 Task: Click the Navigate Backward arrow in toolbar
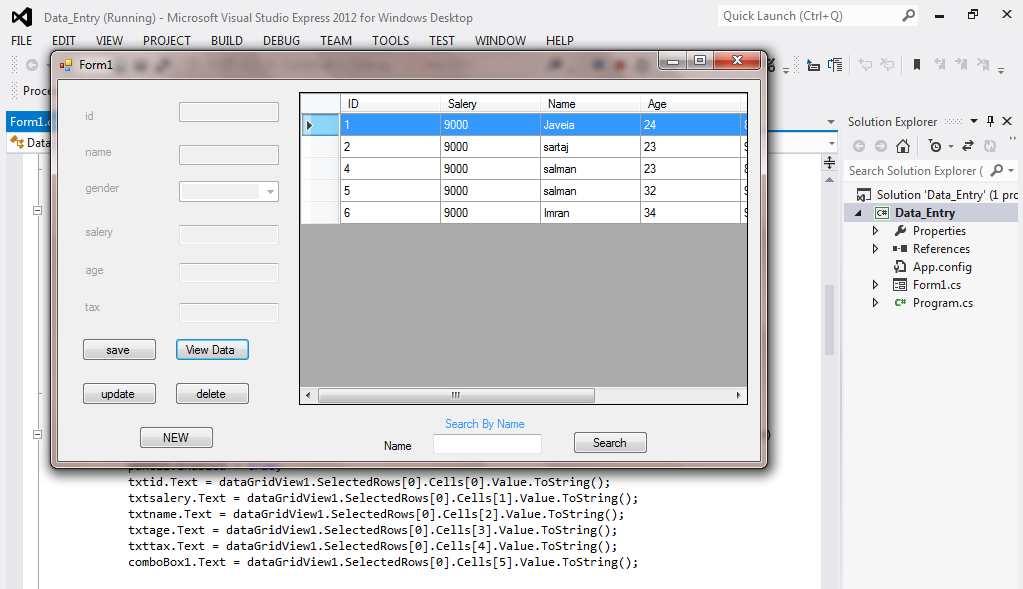pos(31,65)
